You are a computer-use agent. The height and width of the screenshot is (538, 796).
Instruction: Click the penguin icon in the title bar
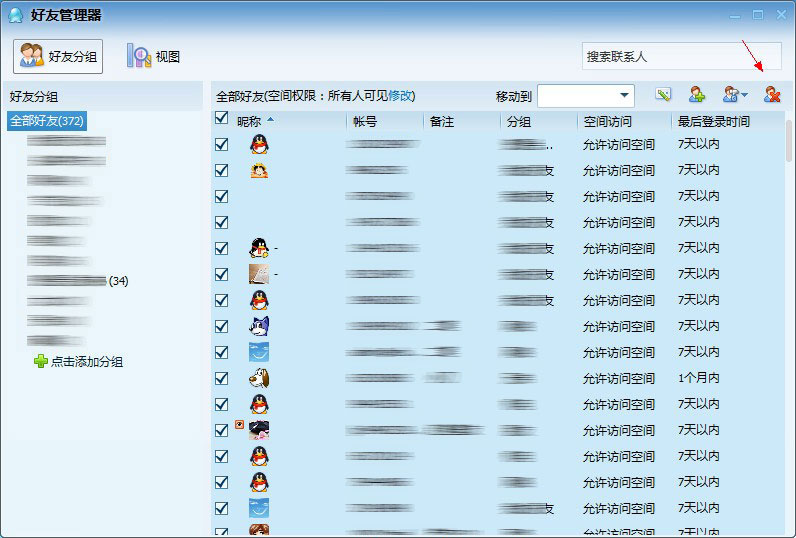16,15
